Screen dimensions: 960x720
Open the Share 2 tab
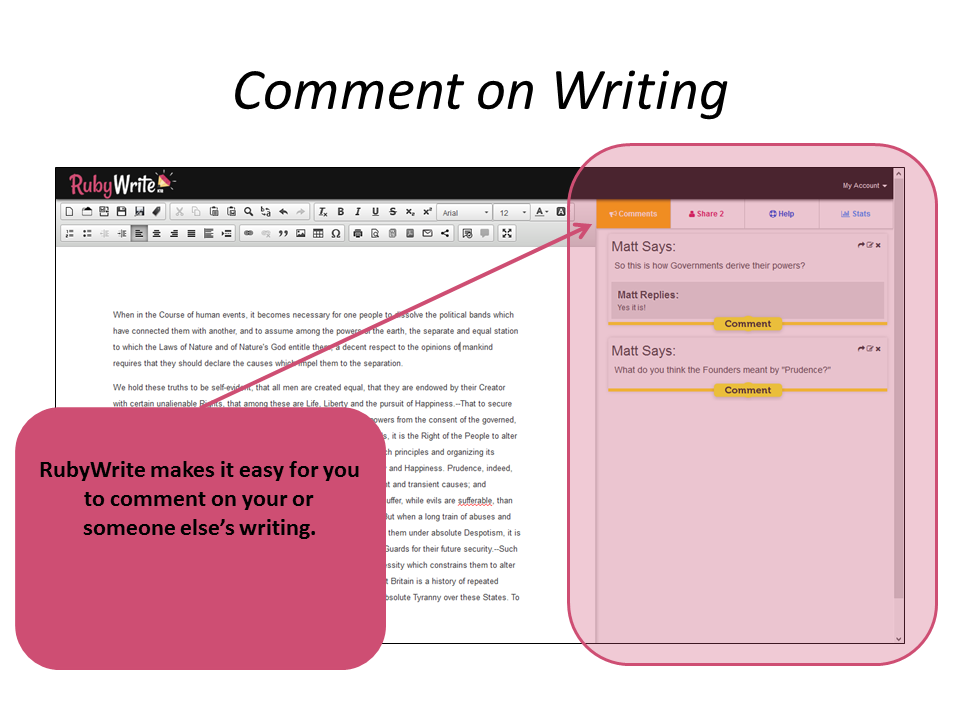(x=707, y=214)
